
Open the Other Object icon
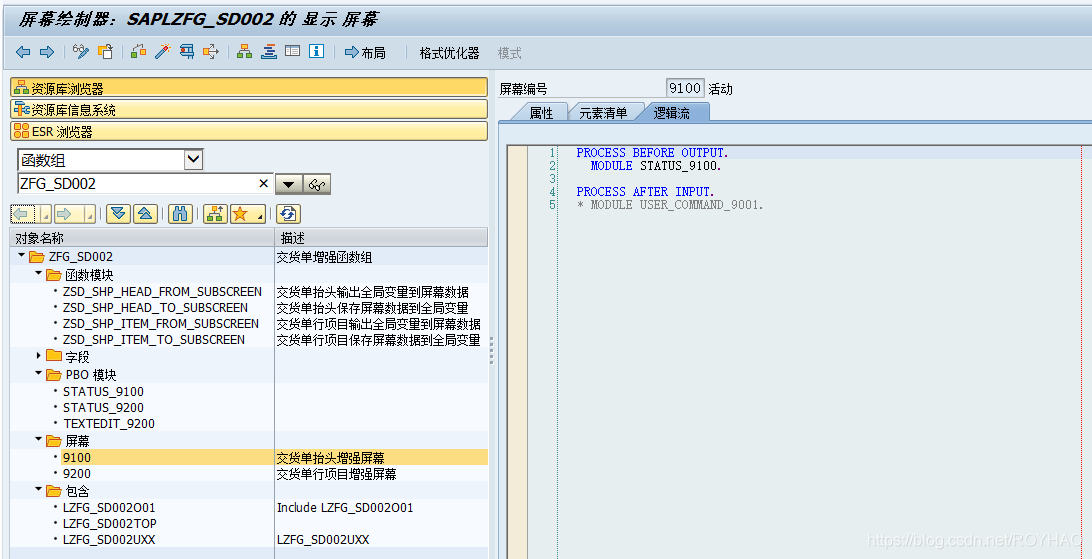click(105, 52)
